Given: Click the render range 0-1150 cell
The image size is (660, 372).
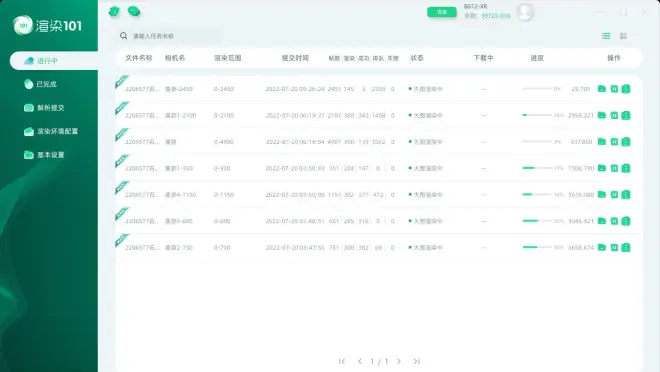Looking at the screenshot, I should [x=224, y=194].
